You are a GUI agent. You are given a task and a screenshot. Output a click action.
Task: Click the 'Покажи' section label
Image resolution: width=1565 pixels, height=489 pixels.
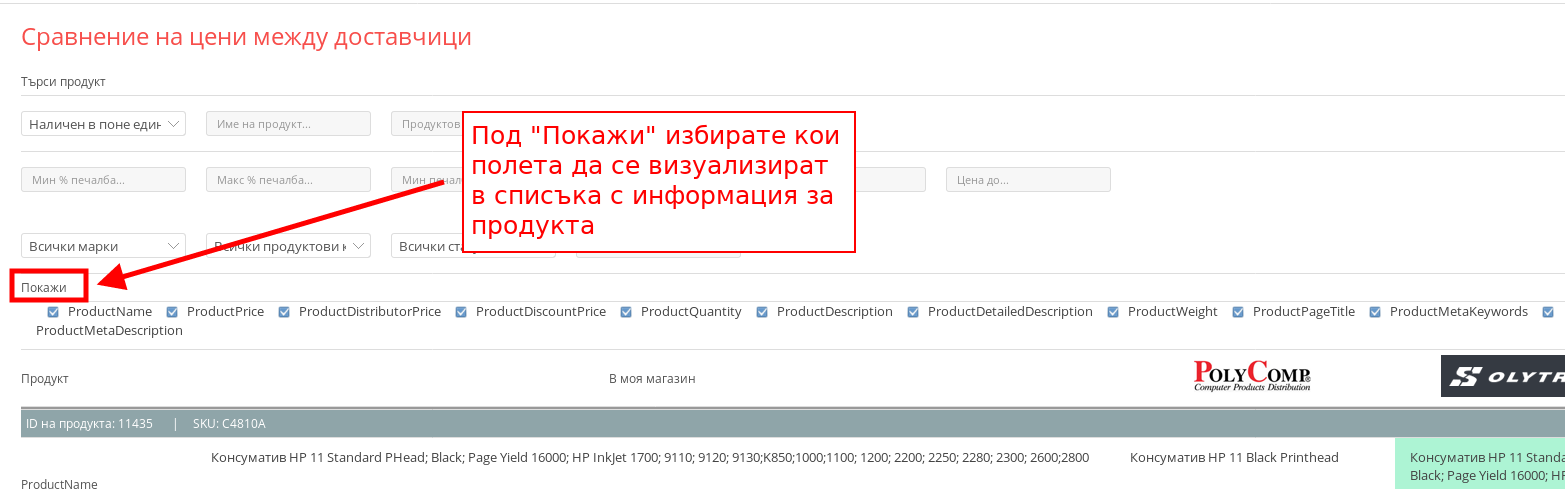[44, 287]
